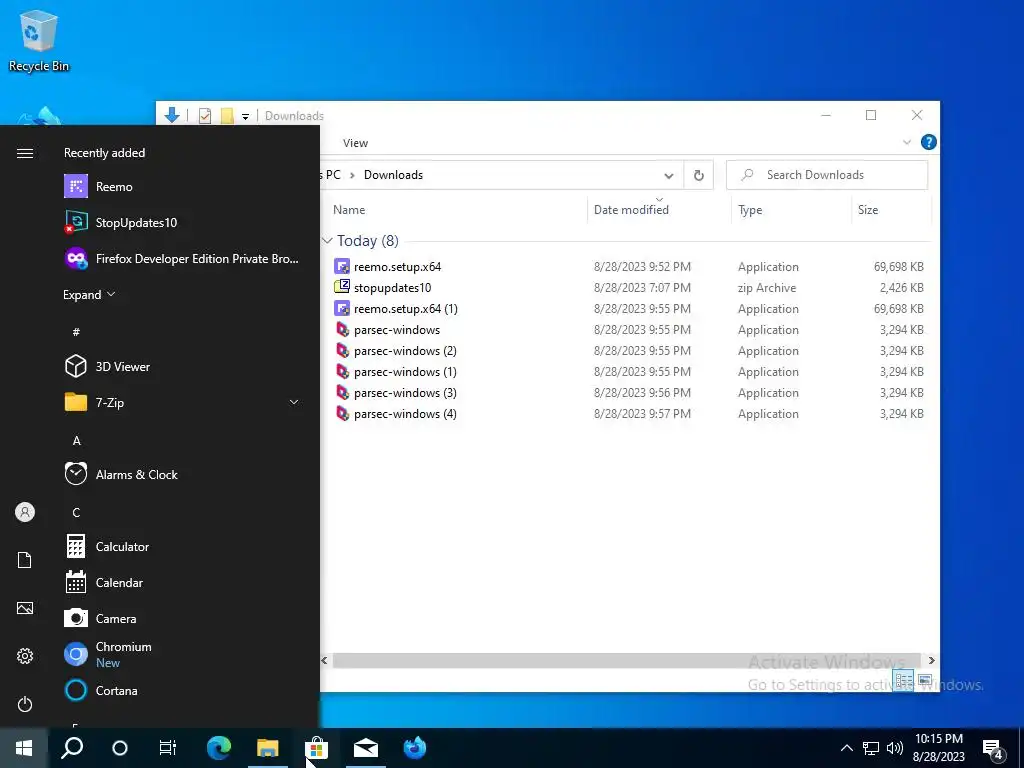Expand the Explorer ribbon chevron
This screenshot has width=1024, height=768.
pyautogui.click(x=906, y=142)
